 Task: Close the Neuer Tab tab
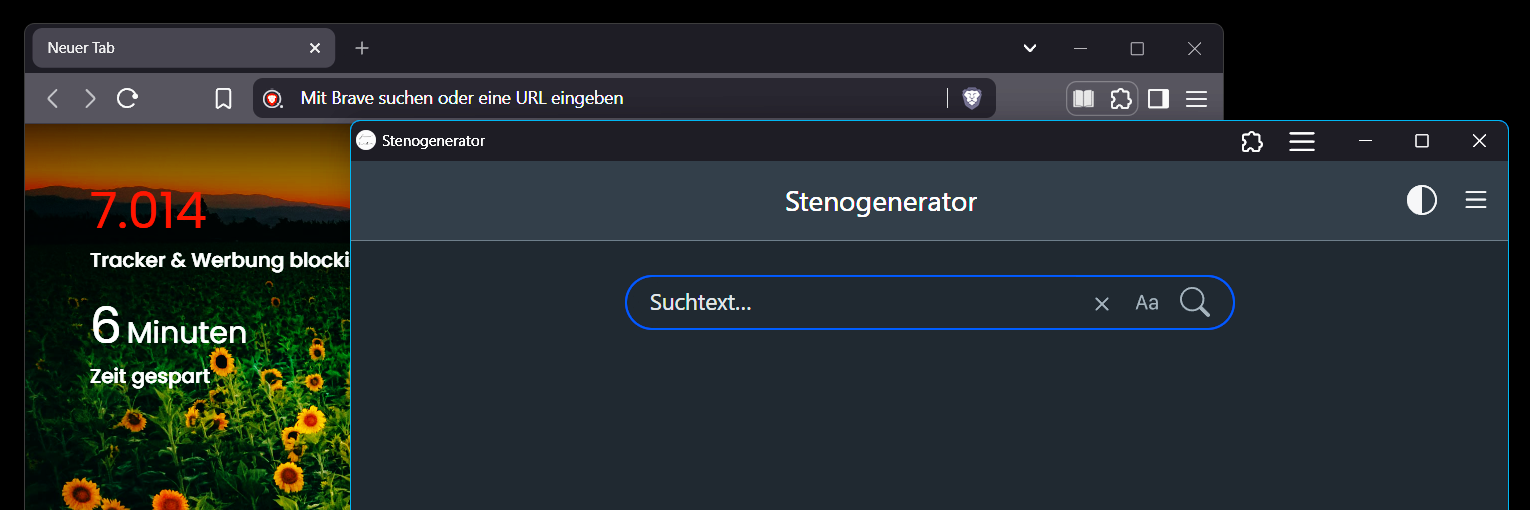point(315,48)
